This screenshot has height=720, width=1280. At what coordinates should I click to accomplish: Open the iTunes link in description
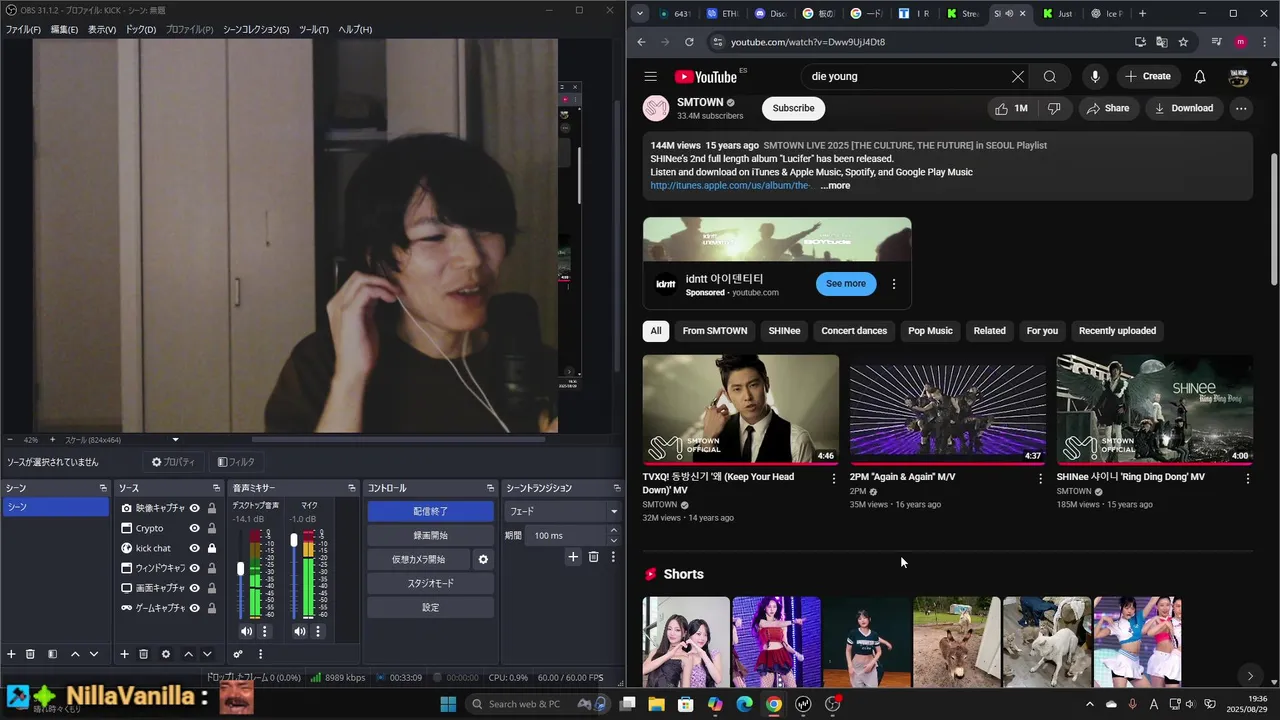point(729,185)
